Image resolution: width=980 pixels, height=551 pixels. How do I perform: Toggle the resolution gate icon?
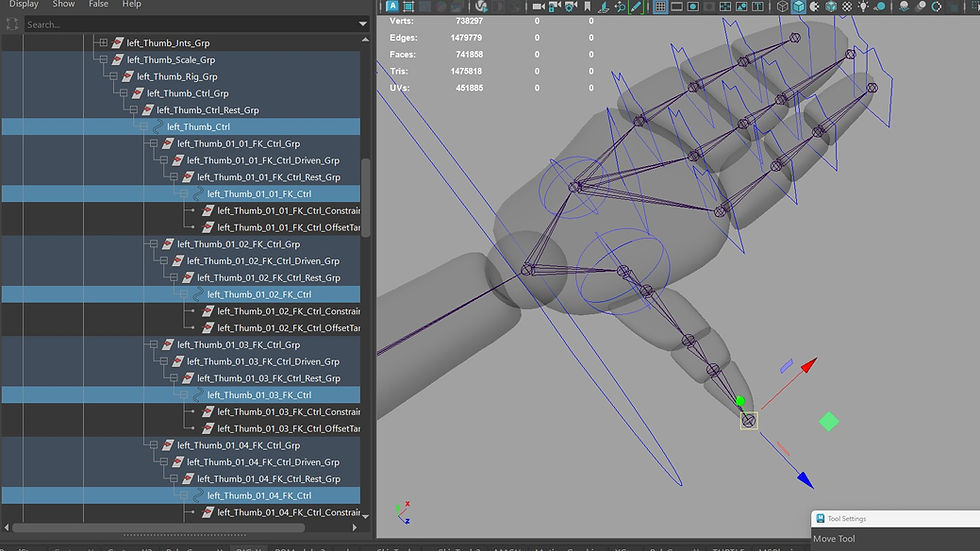click(692, 6)
